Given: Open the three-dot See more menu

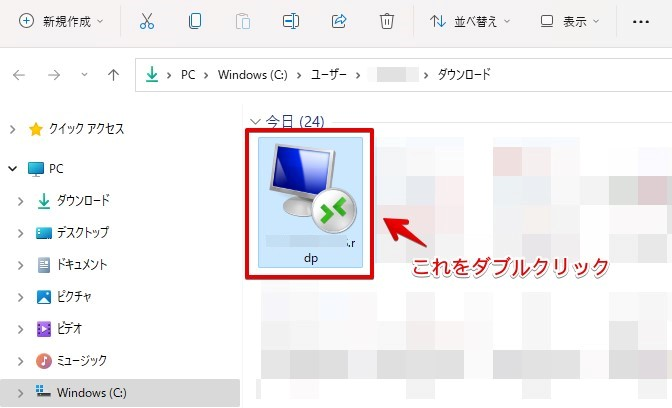Looking at the screenshot, I should pos(641,21).
